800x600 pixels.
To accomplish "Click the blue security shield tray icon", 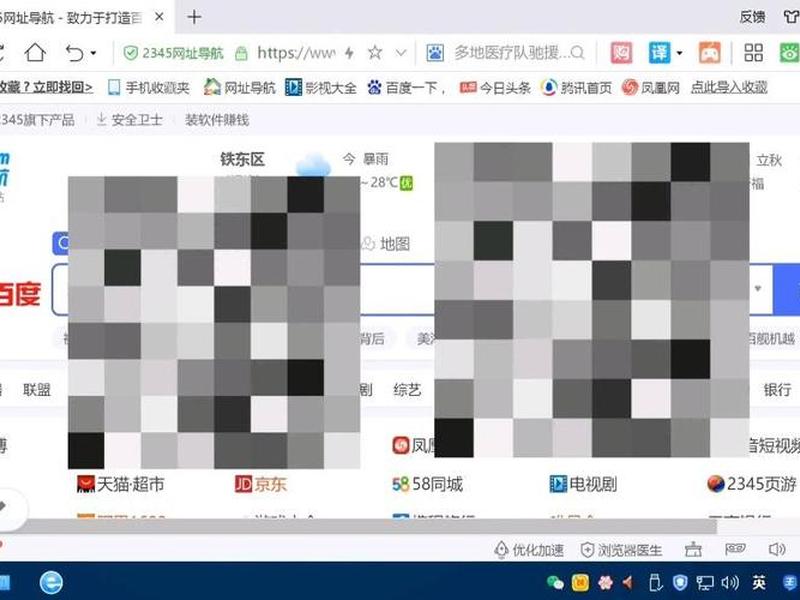I will (x=680, y=582).
